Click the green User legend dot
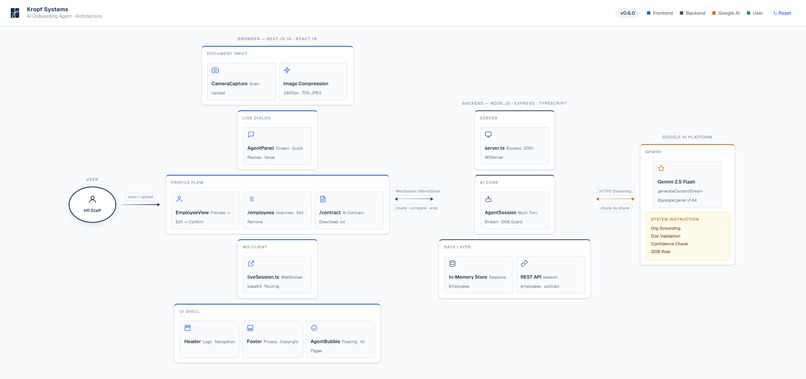The image size is (806, 379). [748, 13]
